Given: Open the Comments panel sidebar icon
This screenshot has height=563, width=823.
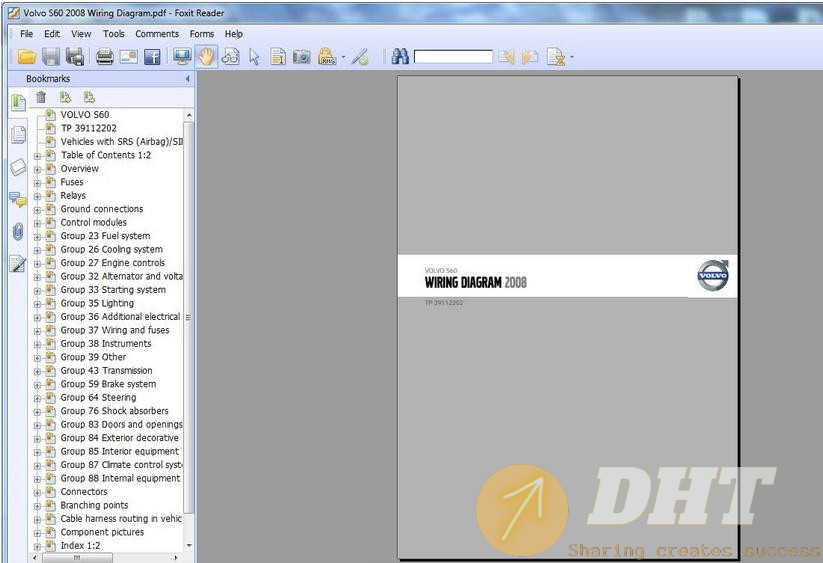Looking at the screenshot, I should [18, 199].
